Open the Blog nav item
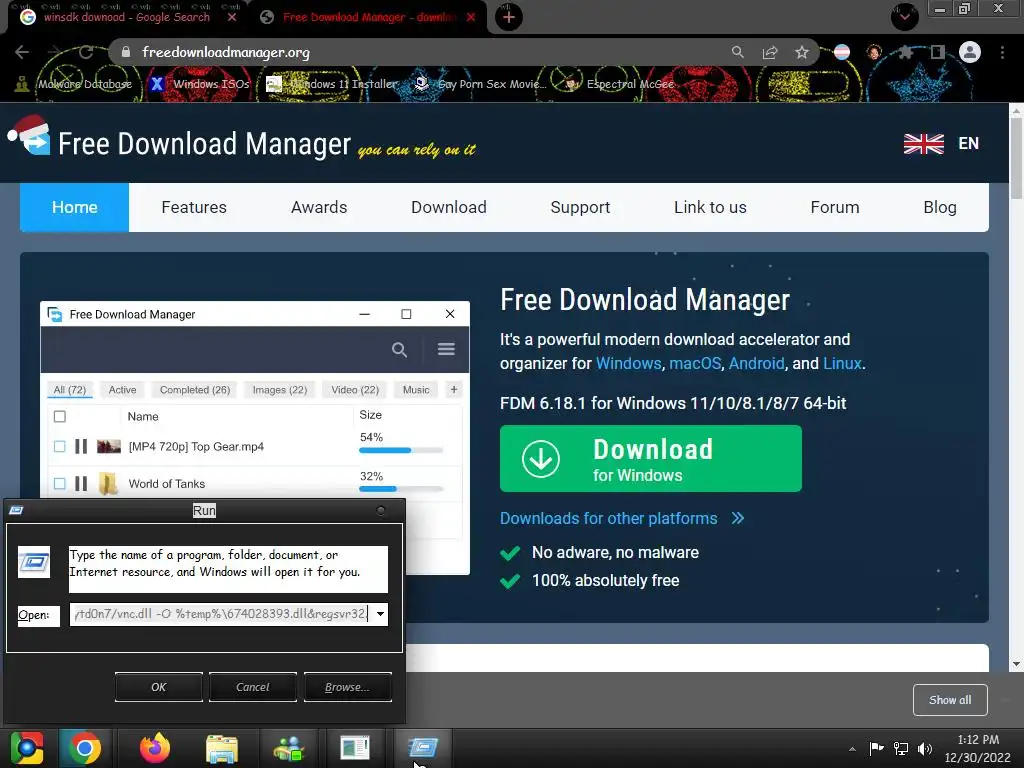This screenshot has height=768, width=1024. click(940, 207)
